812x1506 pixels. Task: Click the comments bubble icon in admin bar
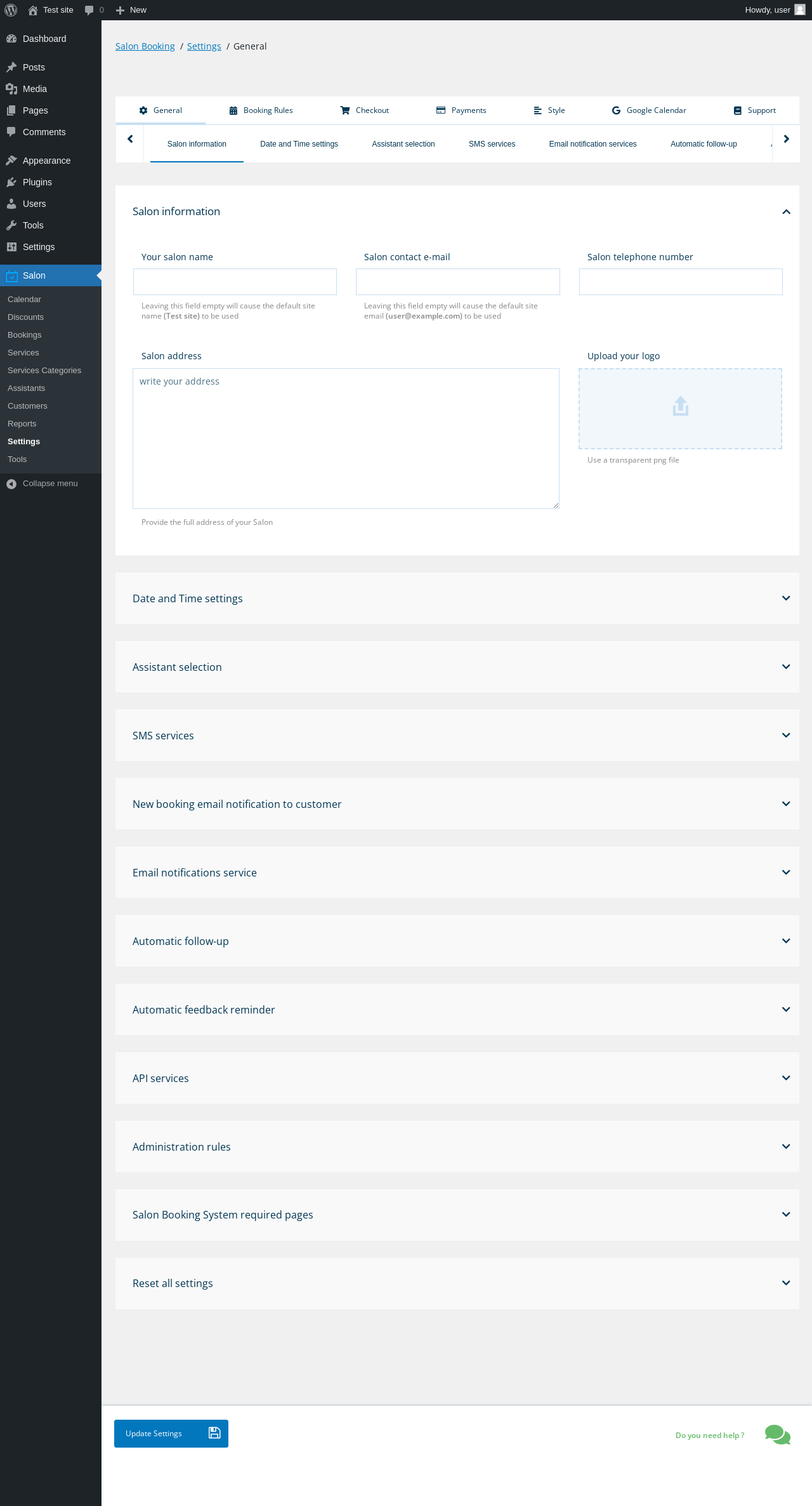(x=89, y=10)
